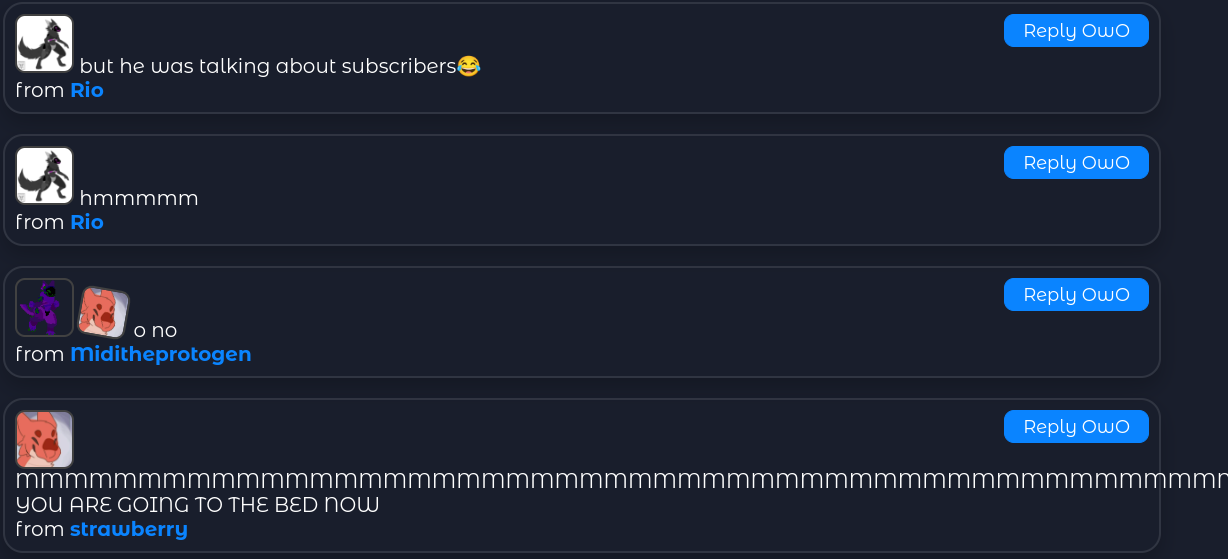This screenshot has height=559, width=1228.
Task: Open Rio's profile from the subscribers message
Action: coord(87,91)
